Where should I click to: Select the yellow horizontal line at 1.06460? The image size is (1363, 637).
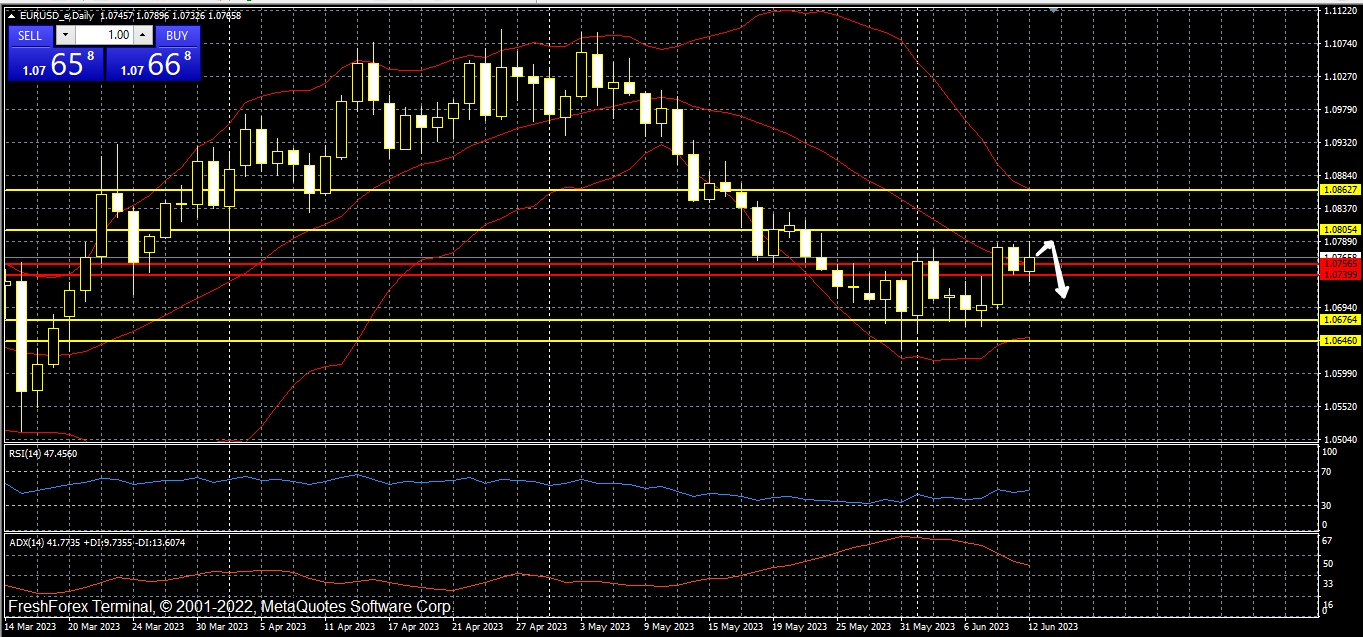point(600,341)
